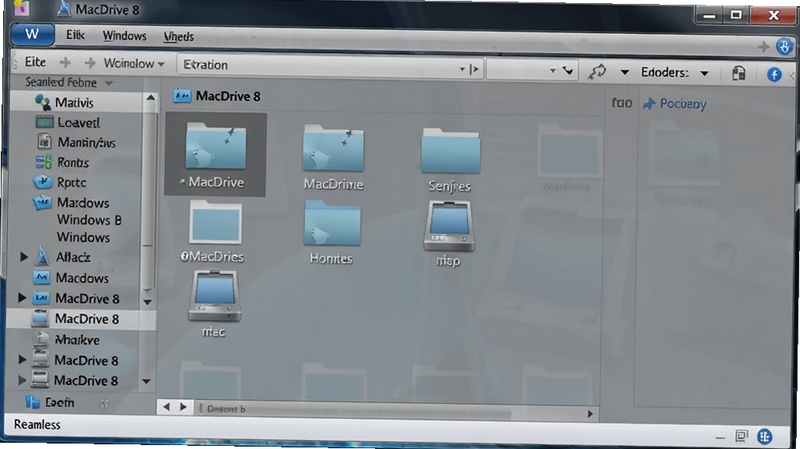Click the Dreont b horizontal scrollbar track
This screenshot has height=449, width=800.
[352, 410]
